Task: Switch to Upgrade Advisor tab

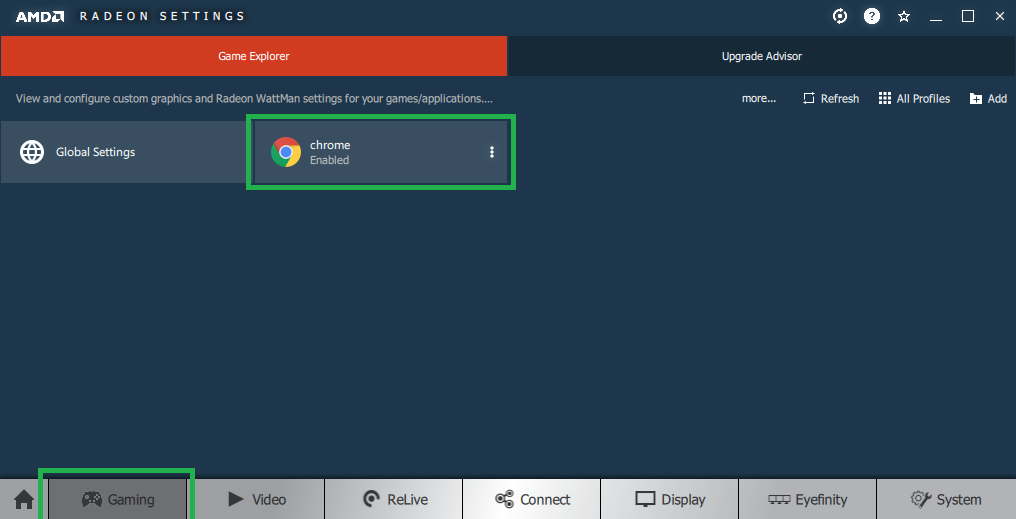Action: point(762,56)
